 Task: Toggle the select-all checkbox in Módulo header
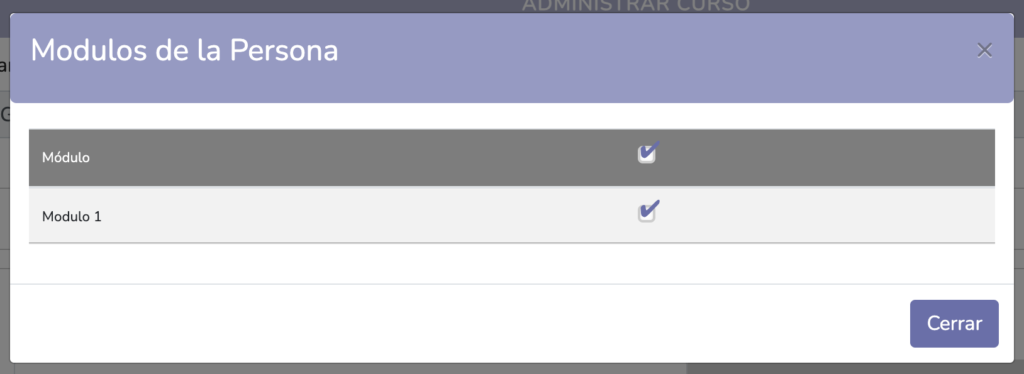coord(647,155)
